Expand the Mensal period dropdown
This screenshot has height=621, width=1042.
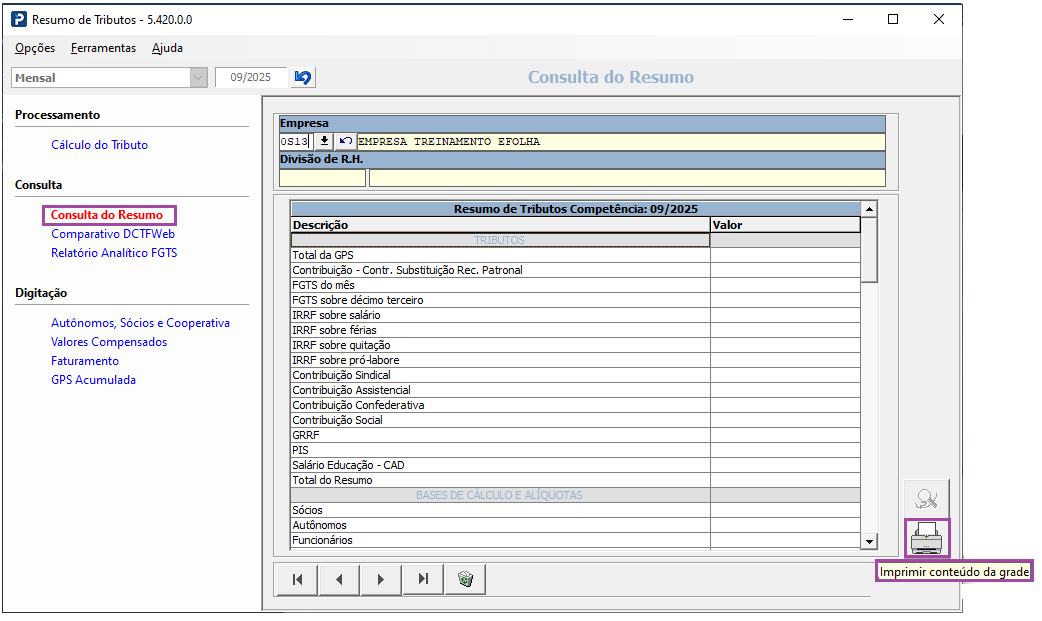coord(198,78)
